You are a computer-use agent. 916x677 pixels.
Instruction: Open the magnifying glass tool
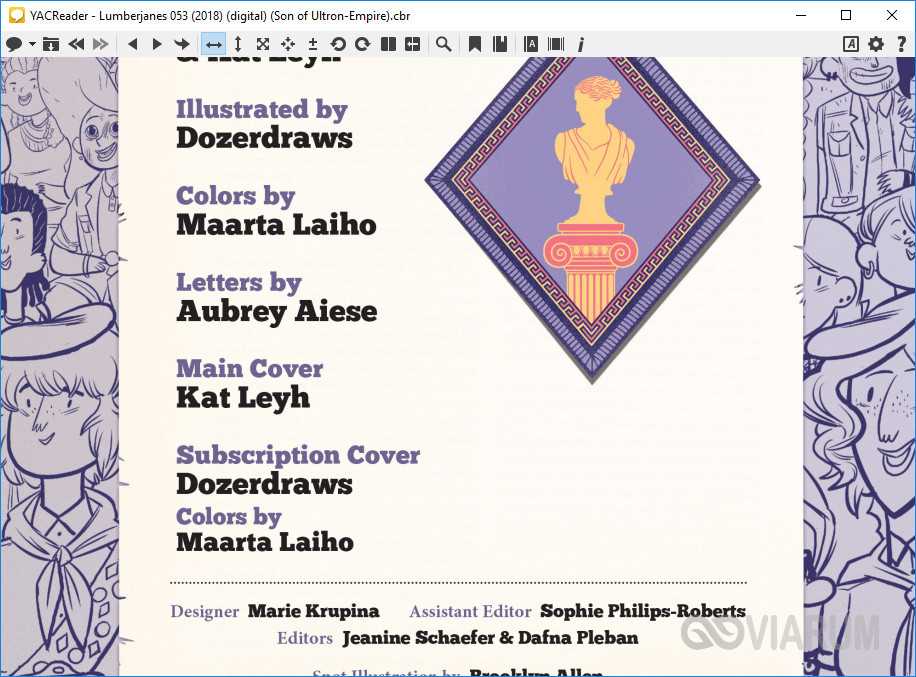click(443, 44)
